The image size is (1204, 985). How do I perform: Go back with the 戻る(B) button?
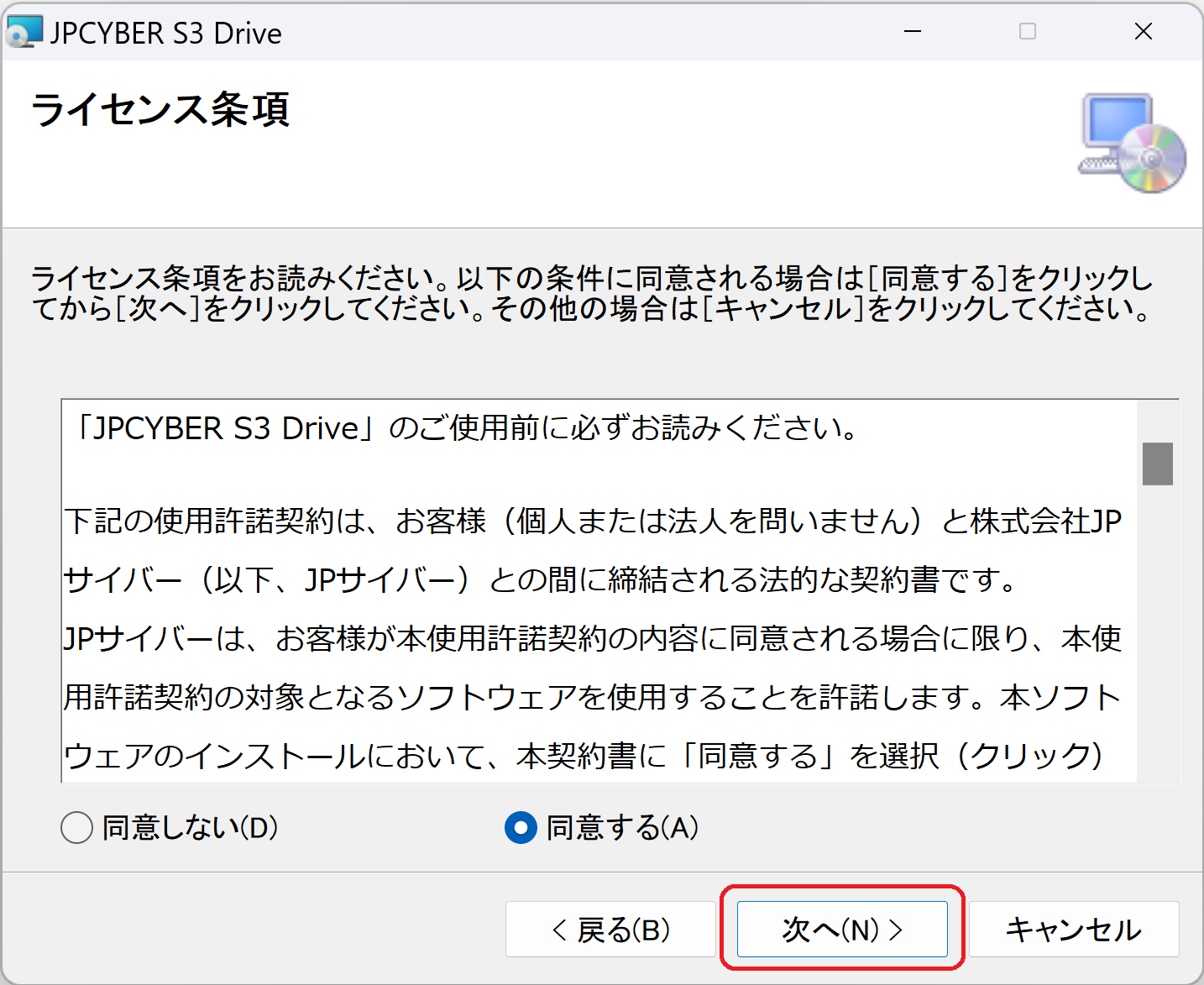[x=610, y=930]
